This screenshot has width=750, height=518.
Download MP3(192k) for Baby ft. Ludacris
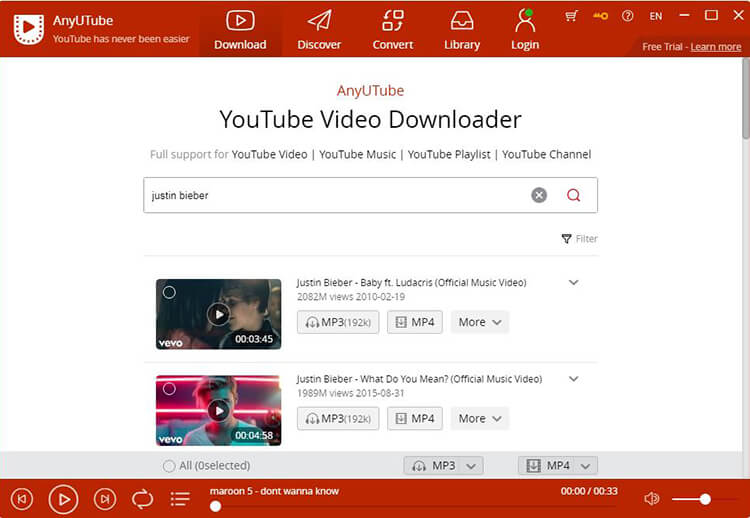[x=338, y=322]
